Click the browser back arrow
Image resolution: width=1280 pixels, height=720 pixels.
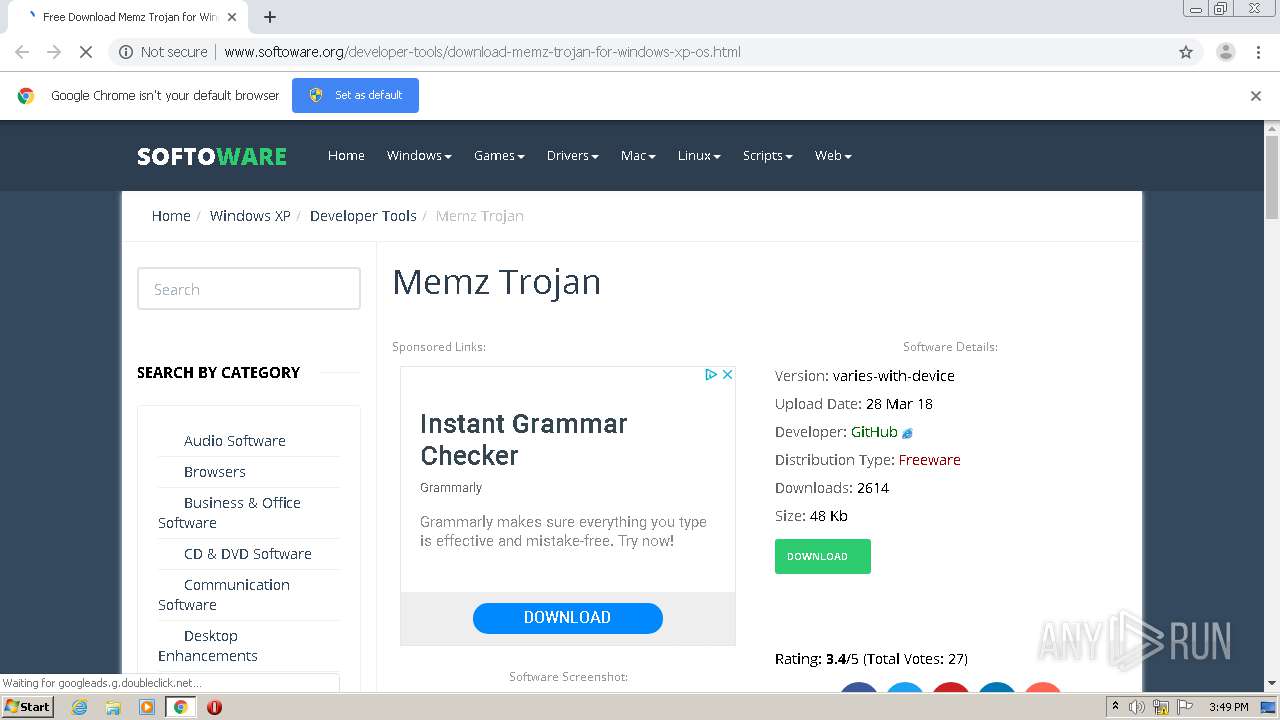[x=22, y=52]
